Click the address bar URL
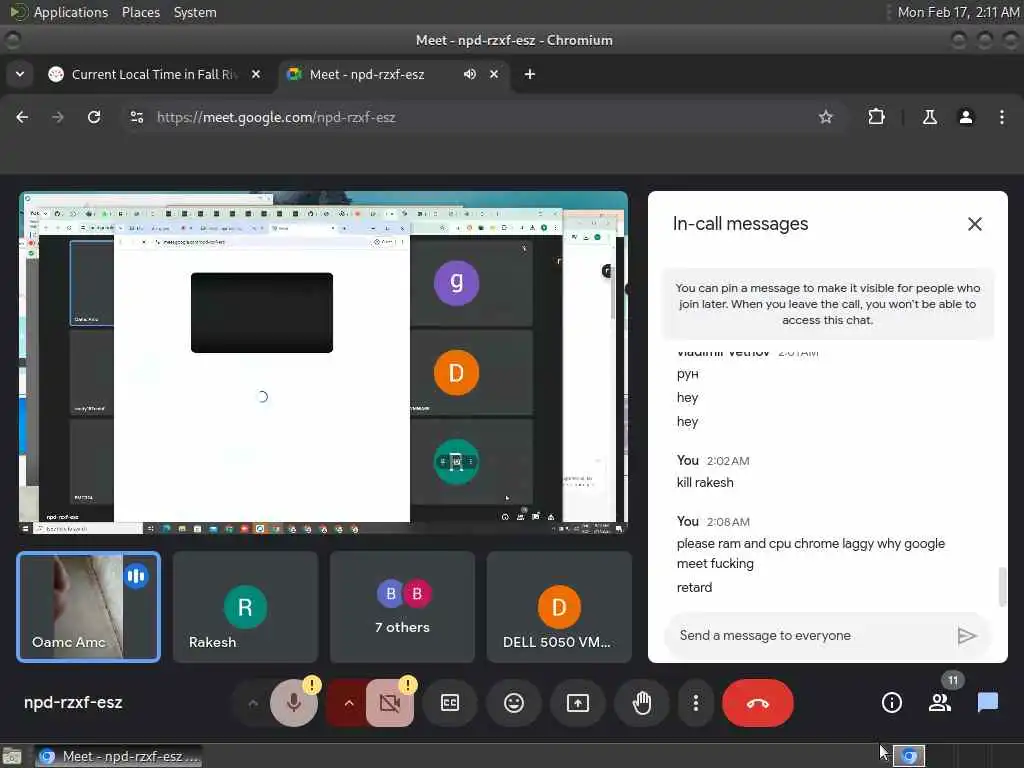The height and width of the screenshot is (768, 1024). click(276, 118)
